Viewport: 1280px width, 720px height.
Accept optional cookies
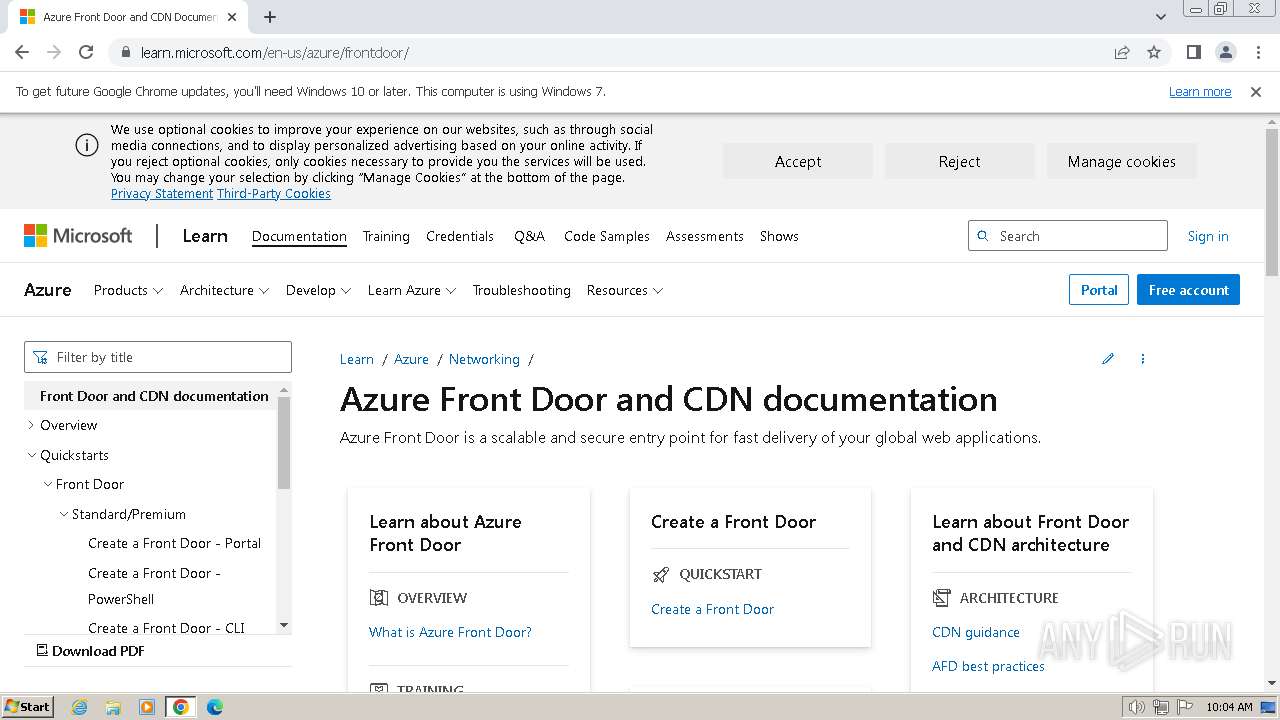(797, 161)
